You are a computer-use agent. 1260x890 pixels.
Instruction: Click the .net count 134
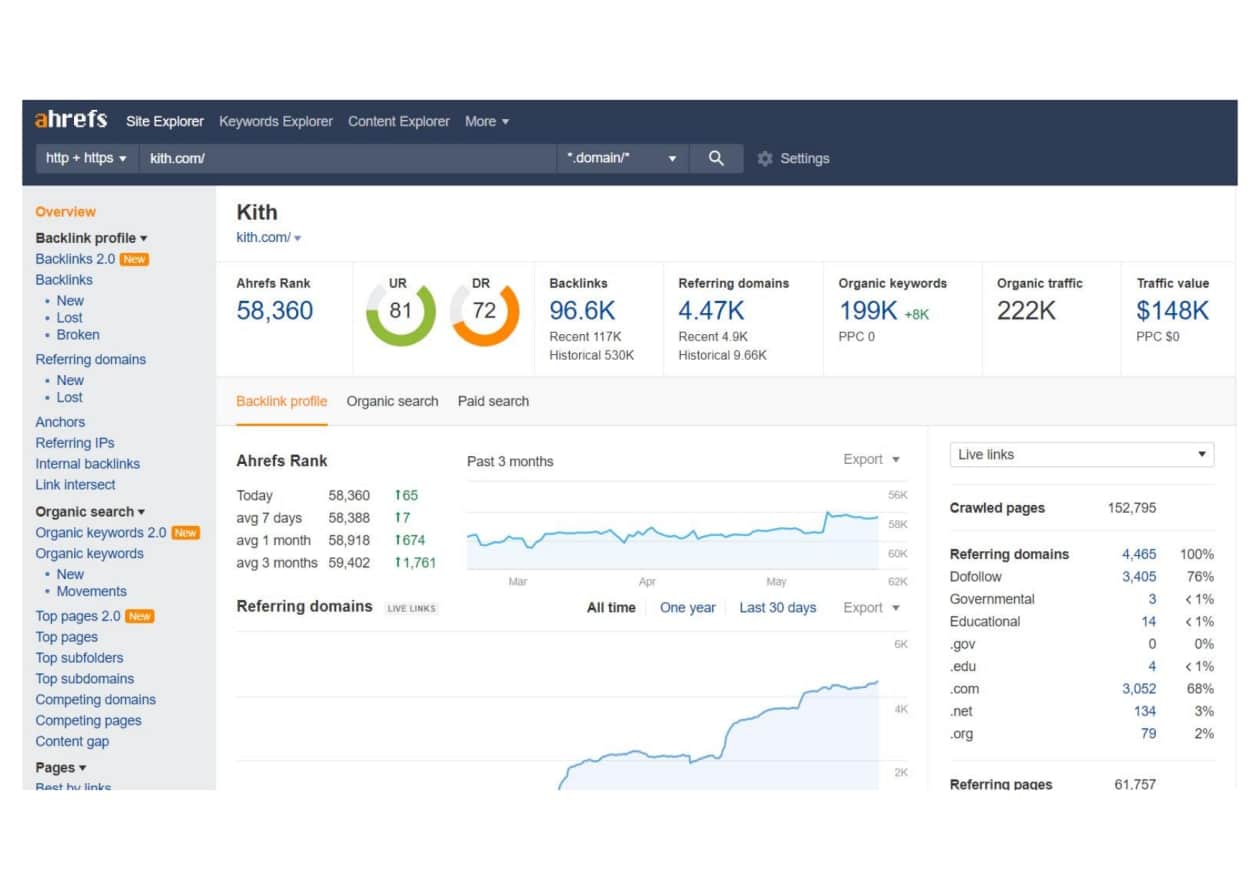(x=1145, y=712)
